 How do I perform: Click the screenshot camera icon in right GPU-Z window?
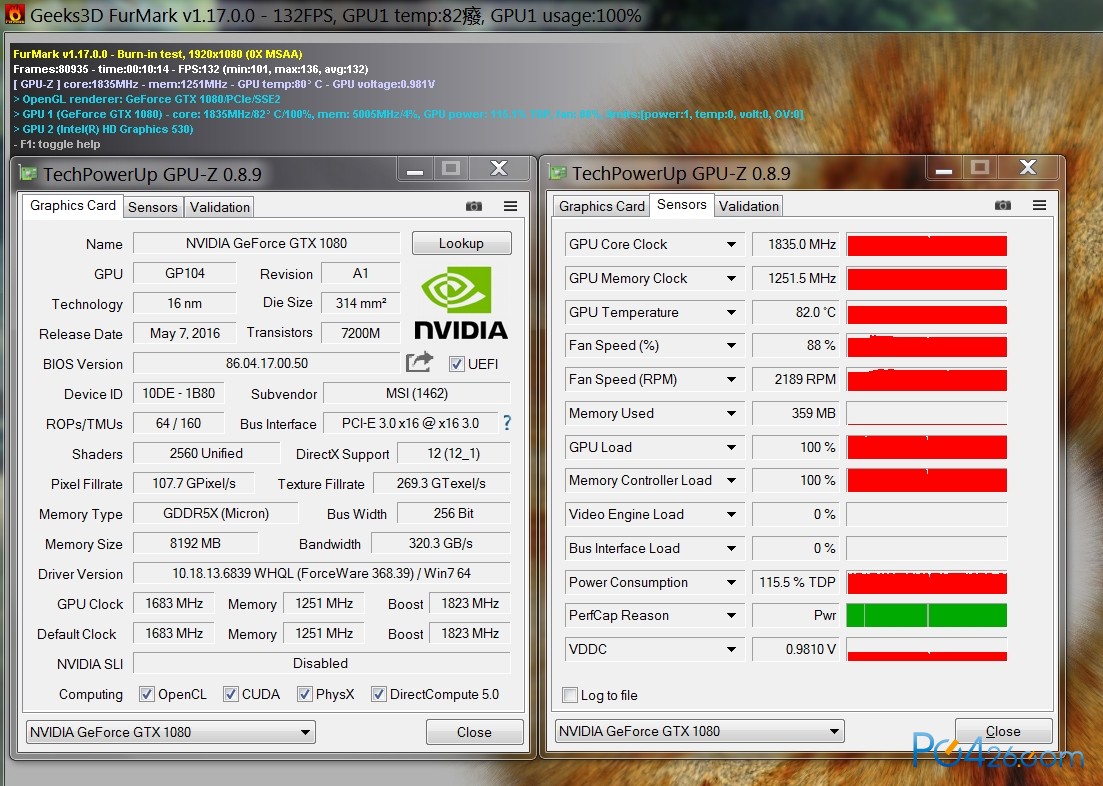[1003, 205]
